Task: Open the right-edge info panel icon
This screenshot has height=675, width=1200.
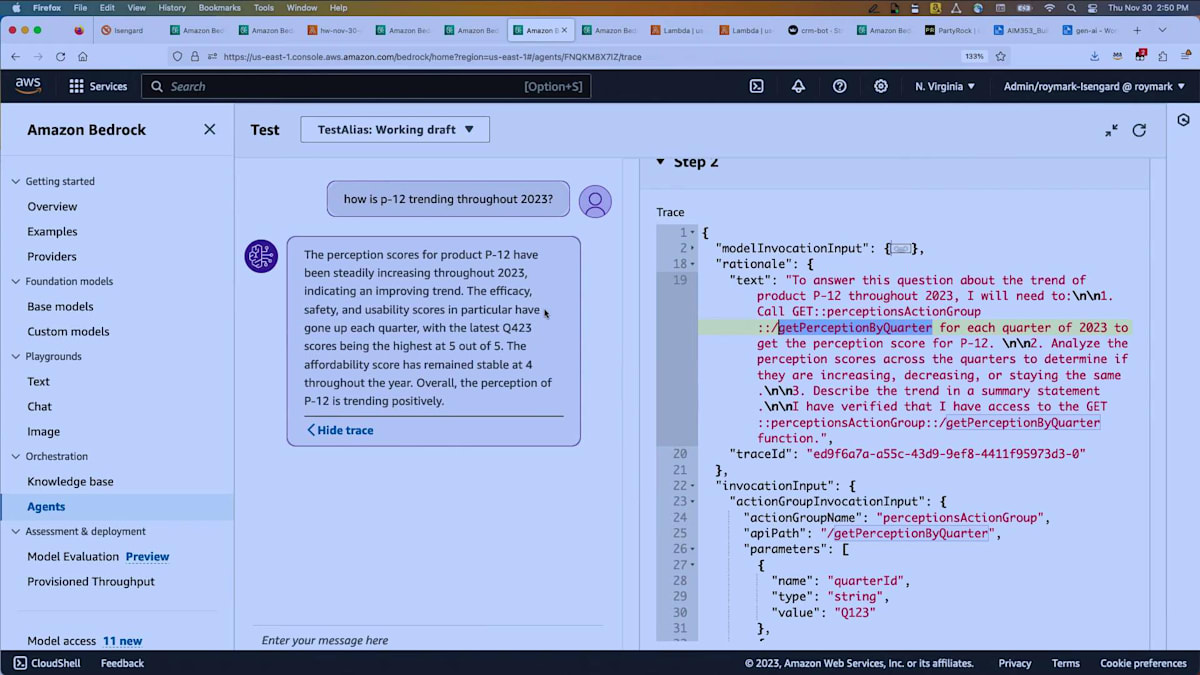Action: click(x=1183, y=119)
